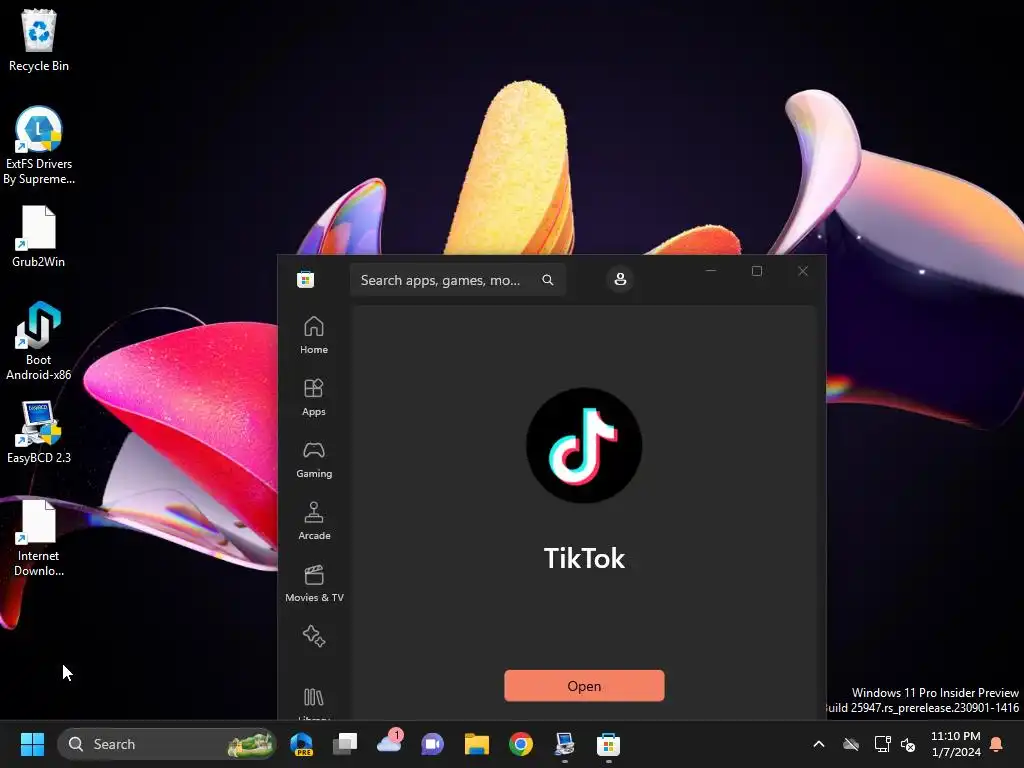Maximize the Microsoft Store window
The height and width of the screenshot is (768, 1024).
tap(757, 271)
